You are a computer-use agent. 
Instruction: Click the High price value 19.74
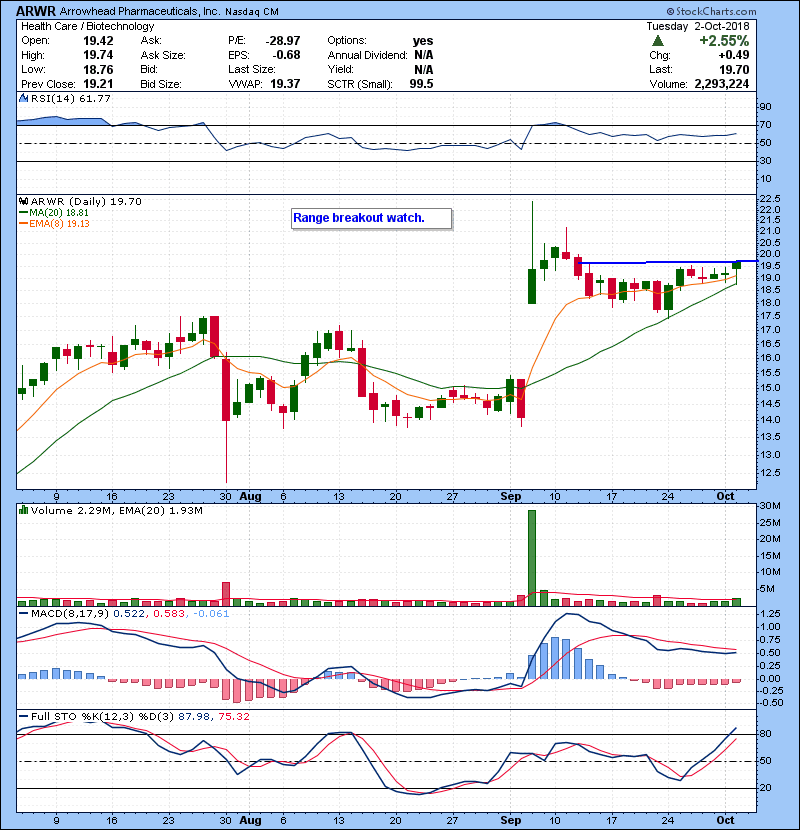click(98, 55)
